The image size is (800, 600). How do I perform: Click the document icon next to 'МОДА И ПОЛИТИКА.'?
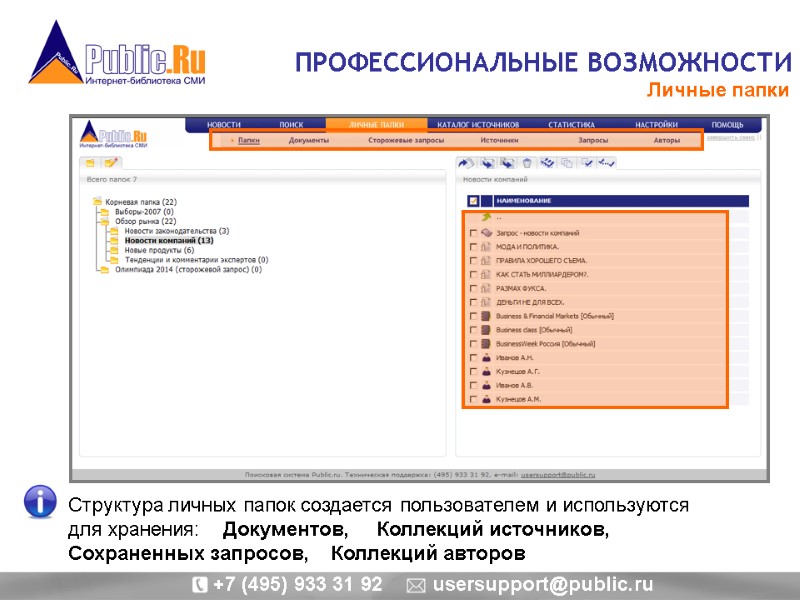point(486,246)
